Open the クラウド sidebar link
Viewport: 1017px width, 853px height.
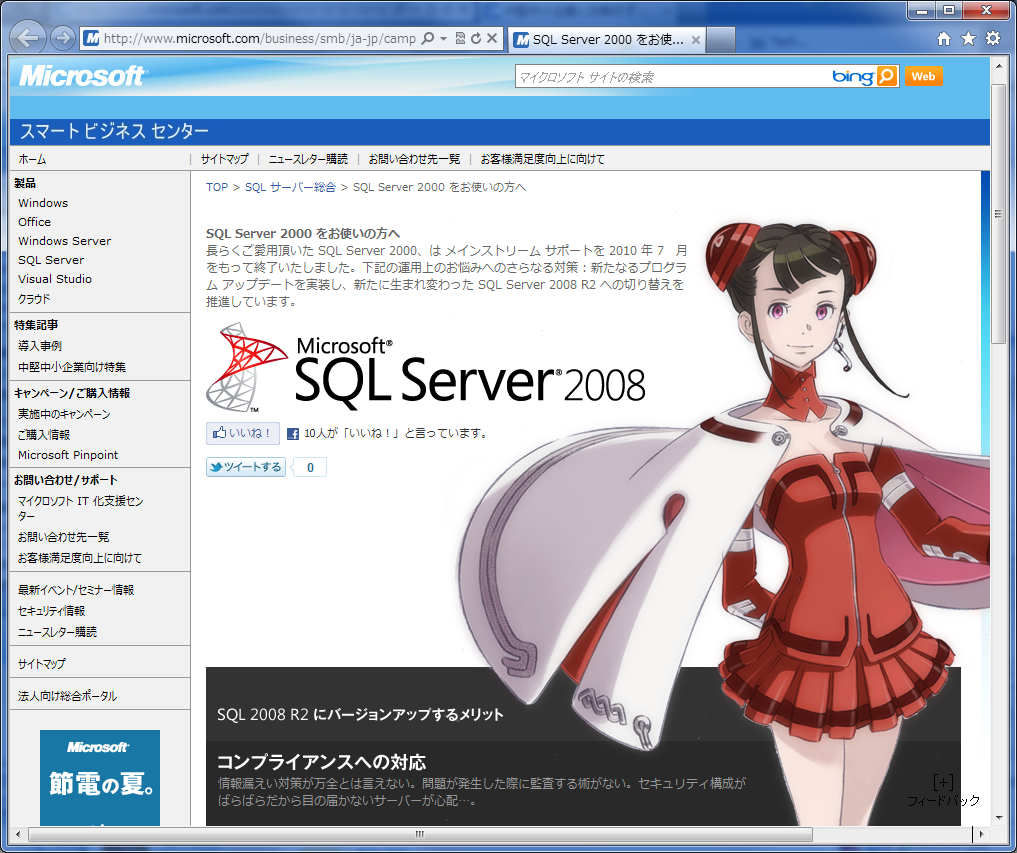coord(34,299)
